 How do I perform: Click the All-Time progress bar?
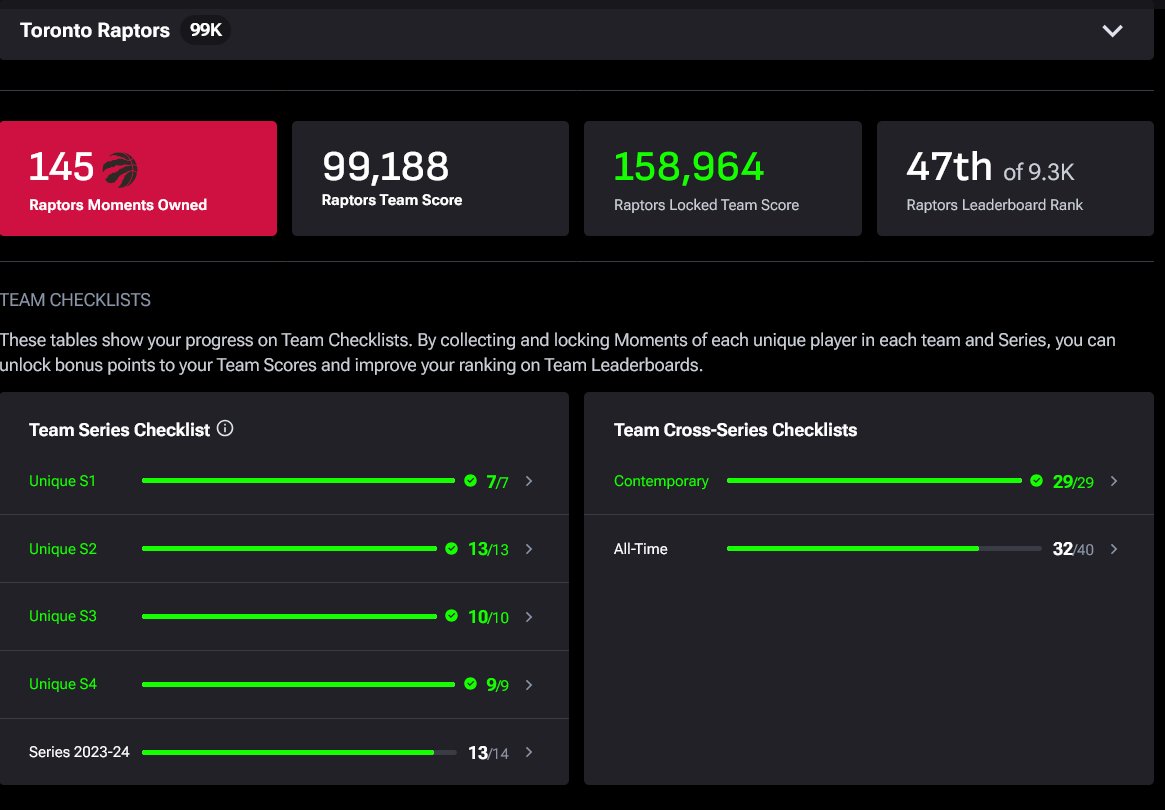(884, 548)
